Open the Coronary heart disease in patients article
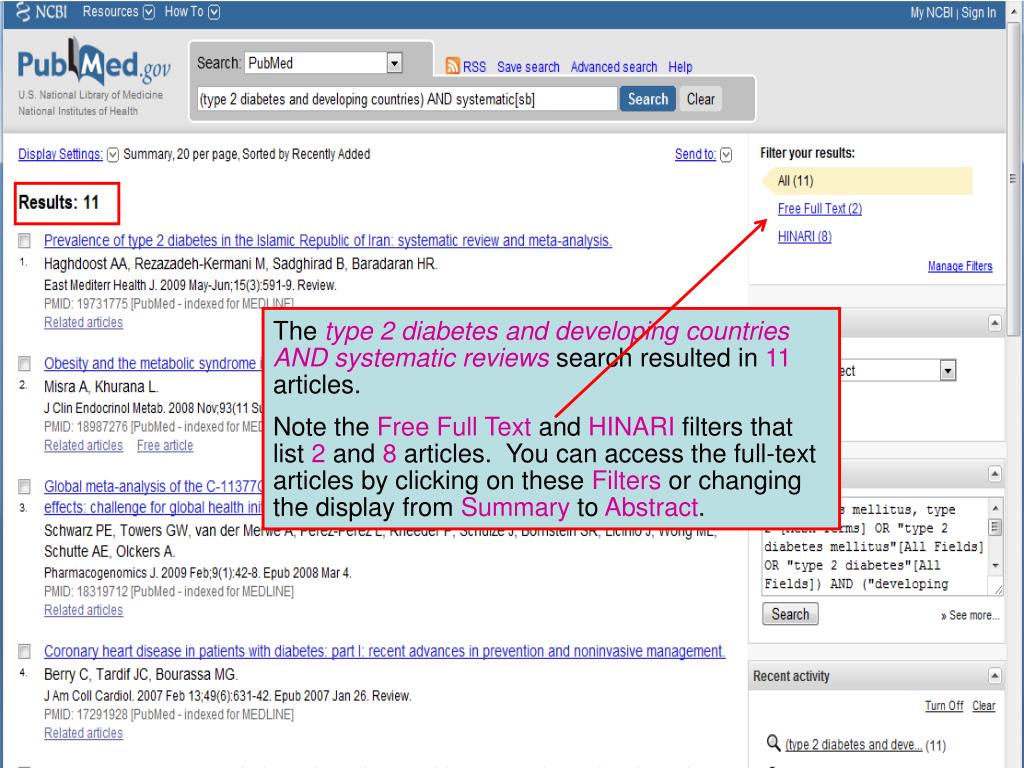Screen dimensions: 1024x768 click(385, 651)
